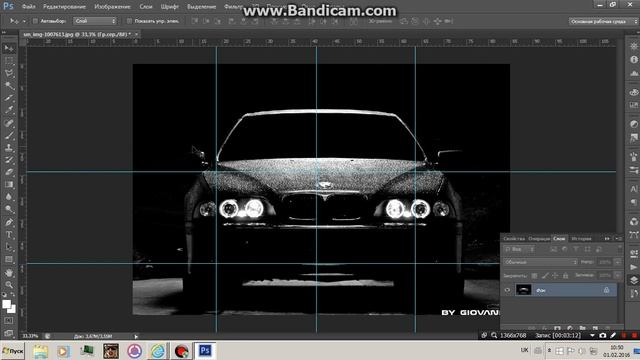
Task: Click the background color swatch
Action: (x=12, y=309)
